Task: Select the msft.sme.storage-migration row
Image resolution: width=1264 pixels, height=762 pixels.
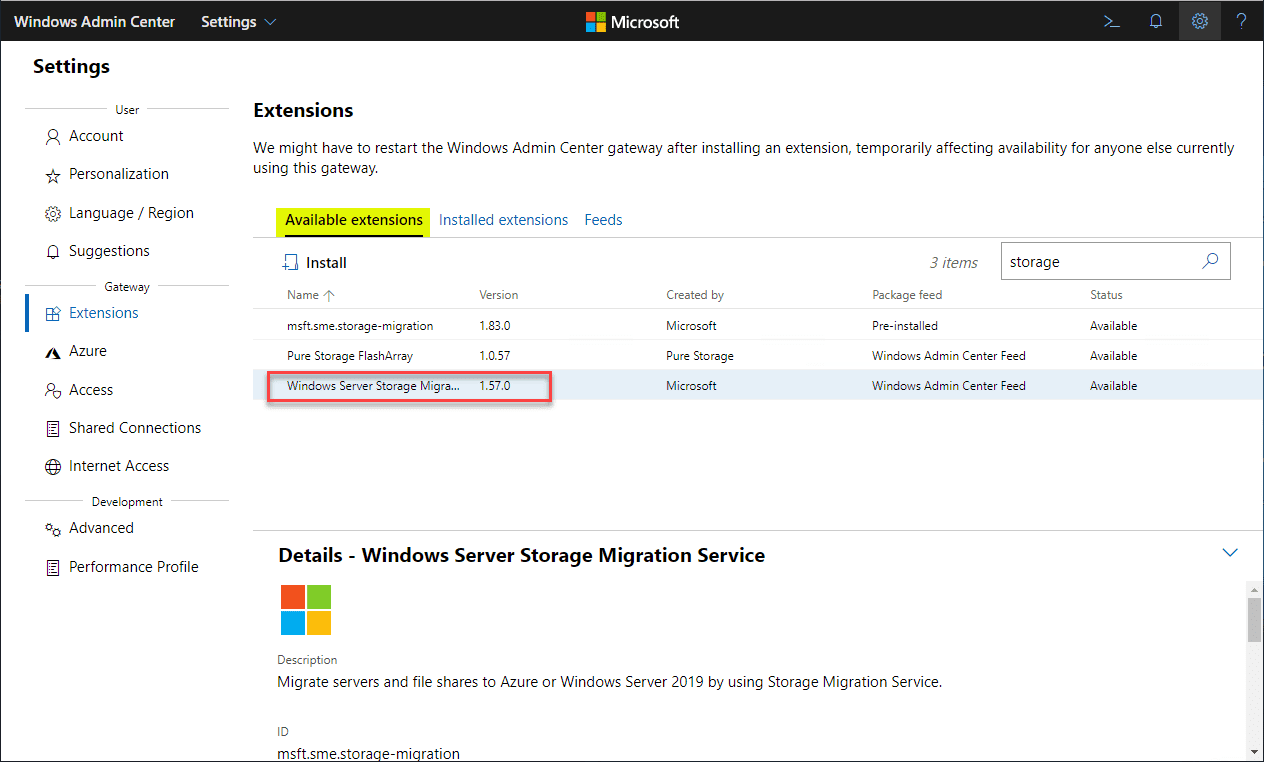Action: coord(360,326)
